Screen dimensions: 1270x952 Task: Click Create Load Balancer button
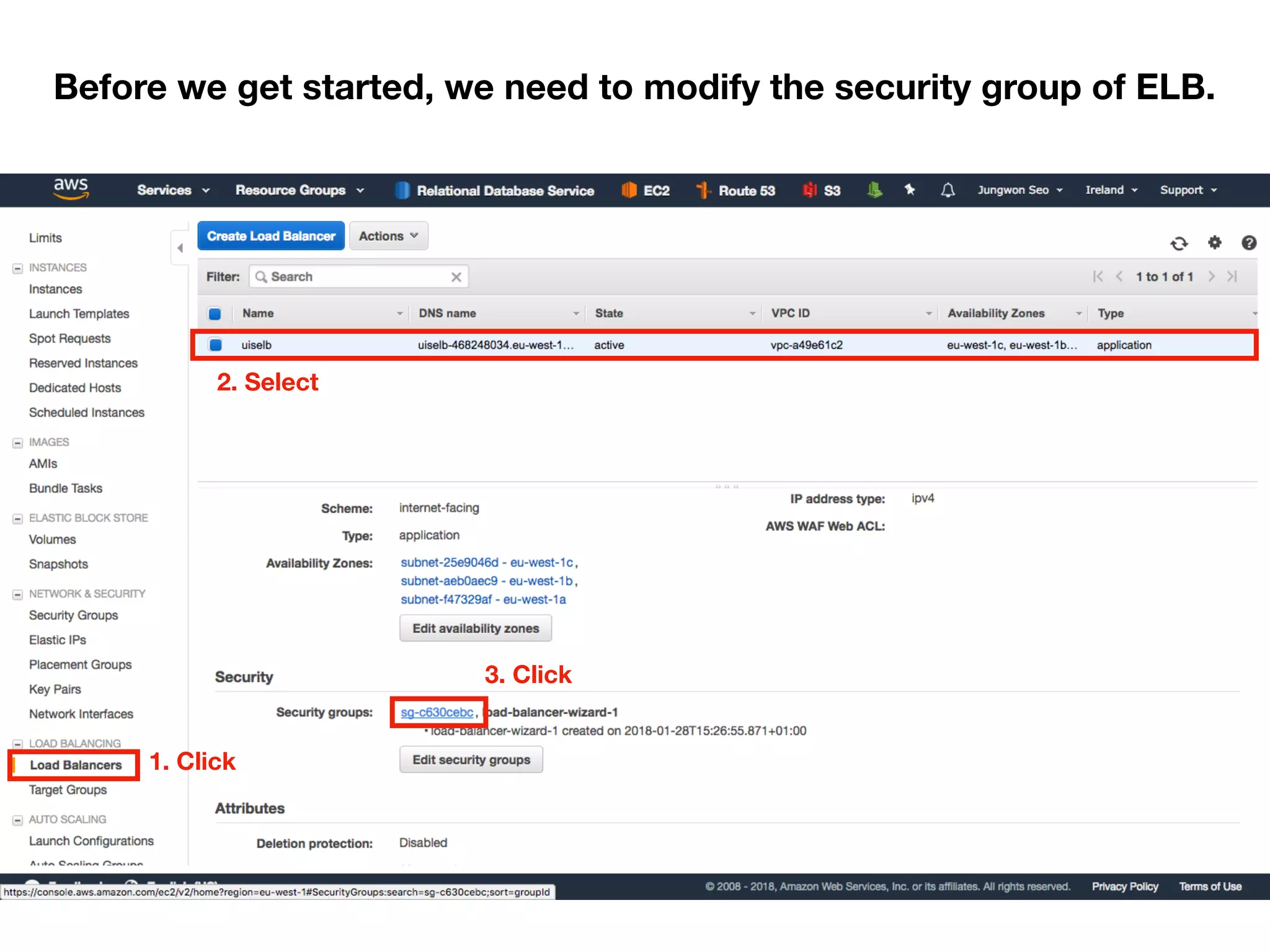271,236
